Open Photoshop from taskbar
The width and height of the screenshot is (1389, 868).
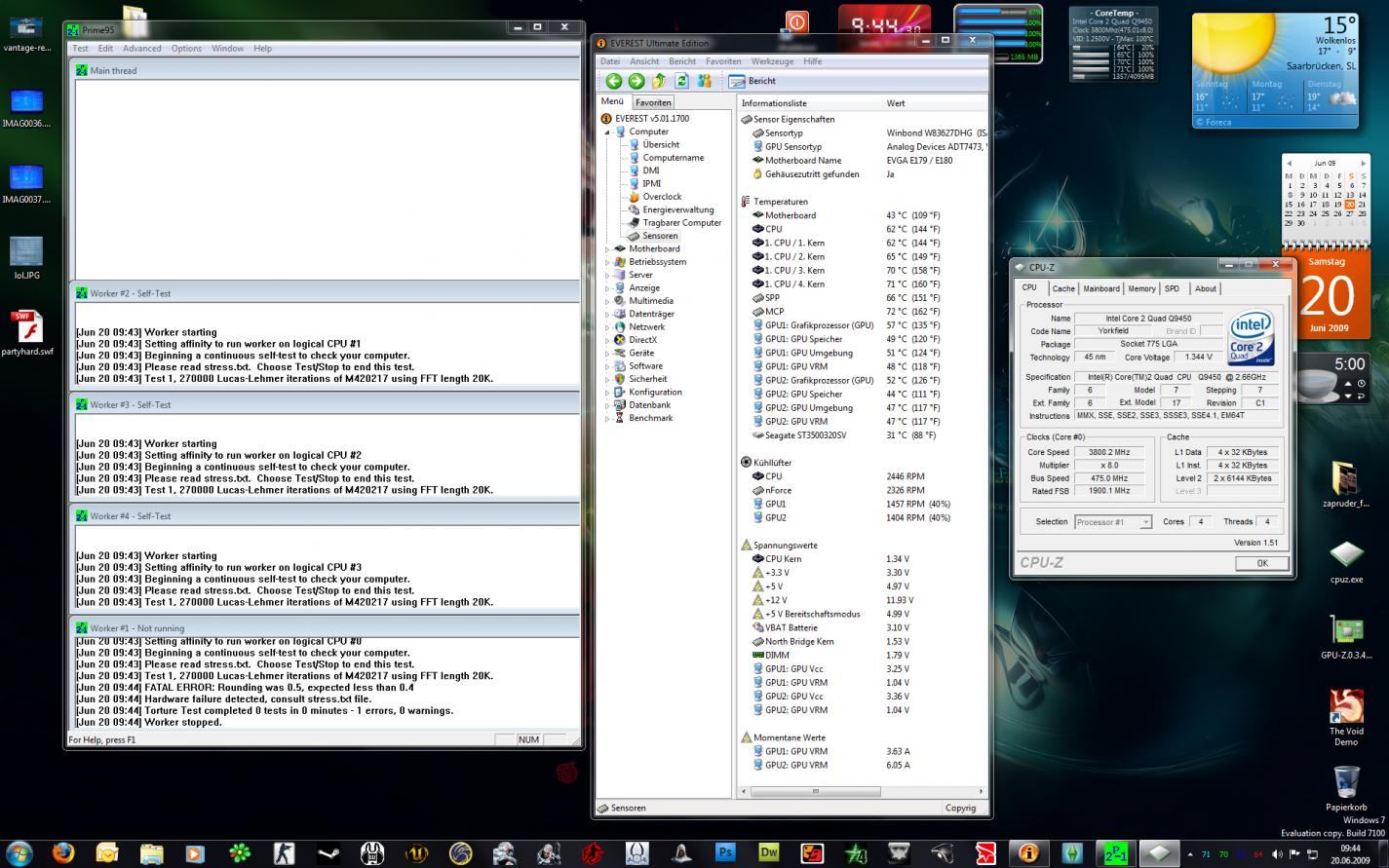[725, 853]
